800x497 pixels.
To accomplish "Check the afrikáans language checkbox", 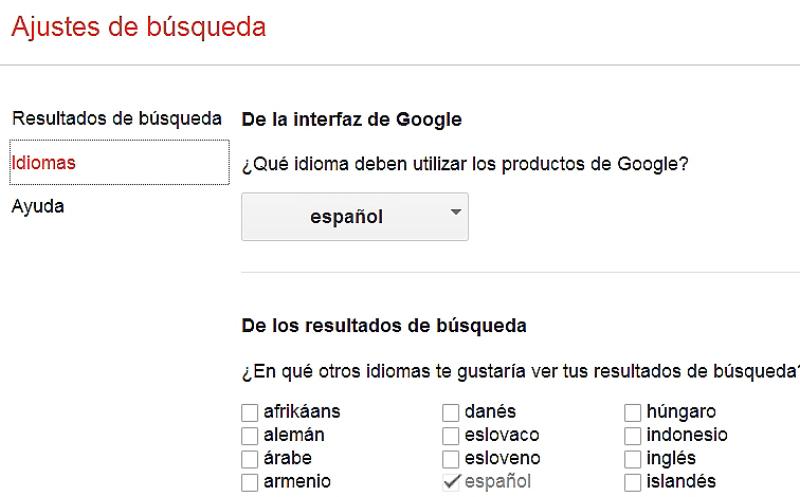I will point(249,412).
